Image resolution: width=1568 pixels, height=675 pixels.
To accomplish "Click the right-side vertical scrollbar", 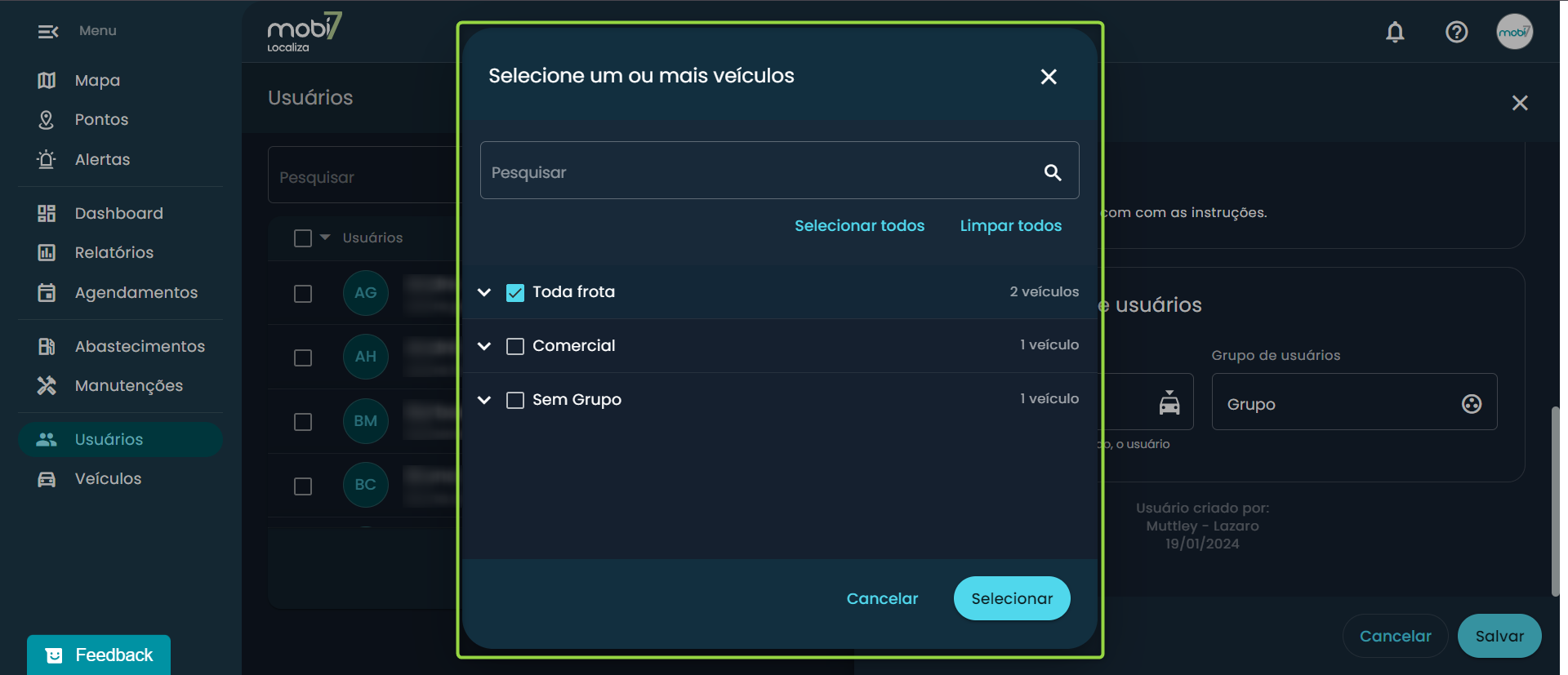I will click(x=1555, y=500).
